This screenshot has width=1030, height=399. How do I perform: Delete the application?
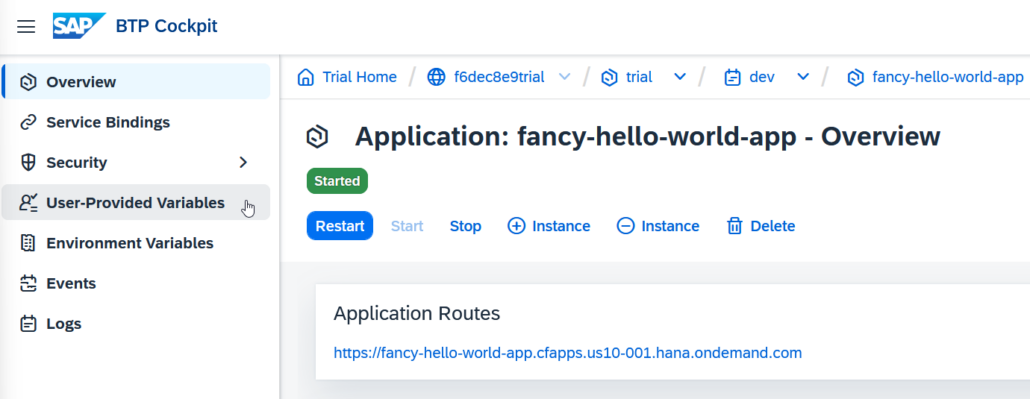(761, 226)
